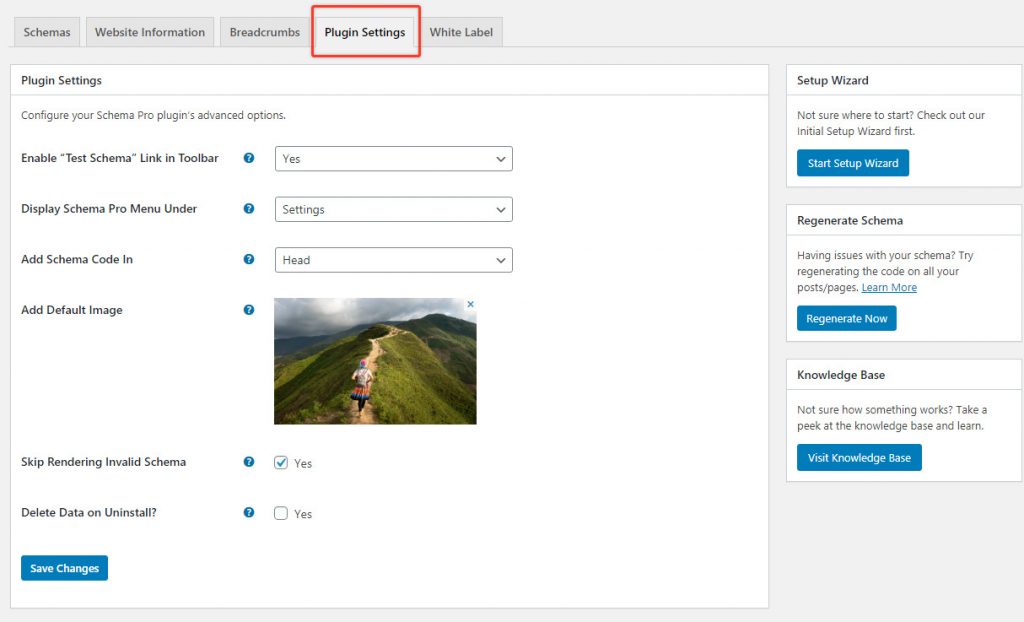Open the Test Schema link toolbar dropdown
The width and height of the screenshot is (1024, 622).
coord(393,158)
